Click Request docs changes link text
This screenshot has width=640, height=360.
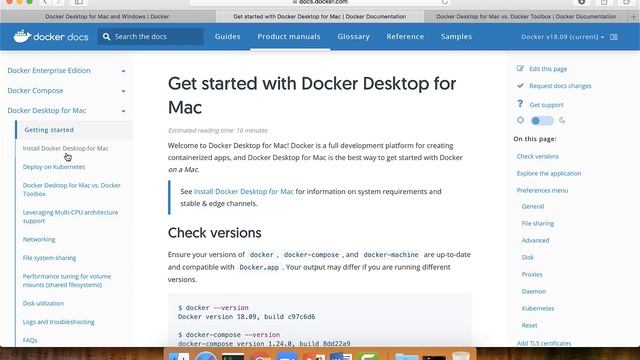tap(560, 86)
